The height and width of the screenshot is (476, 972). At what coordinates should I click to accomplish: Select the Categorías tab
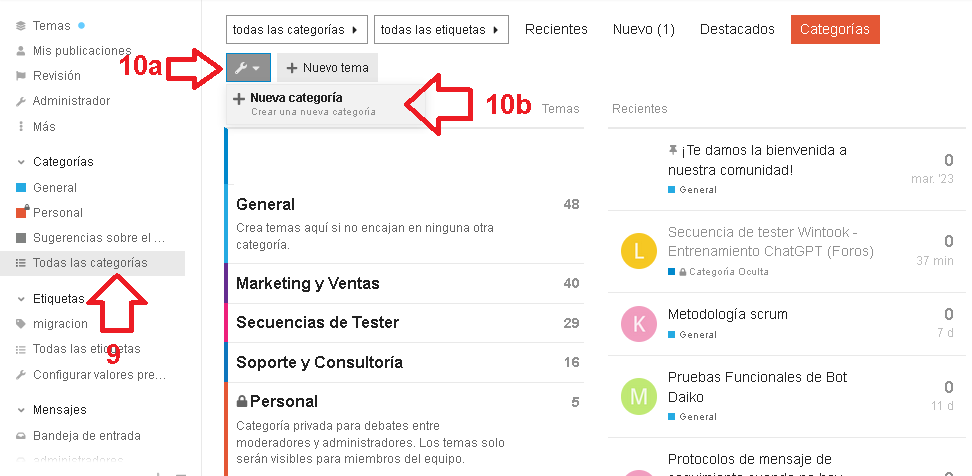coord(835,30)
